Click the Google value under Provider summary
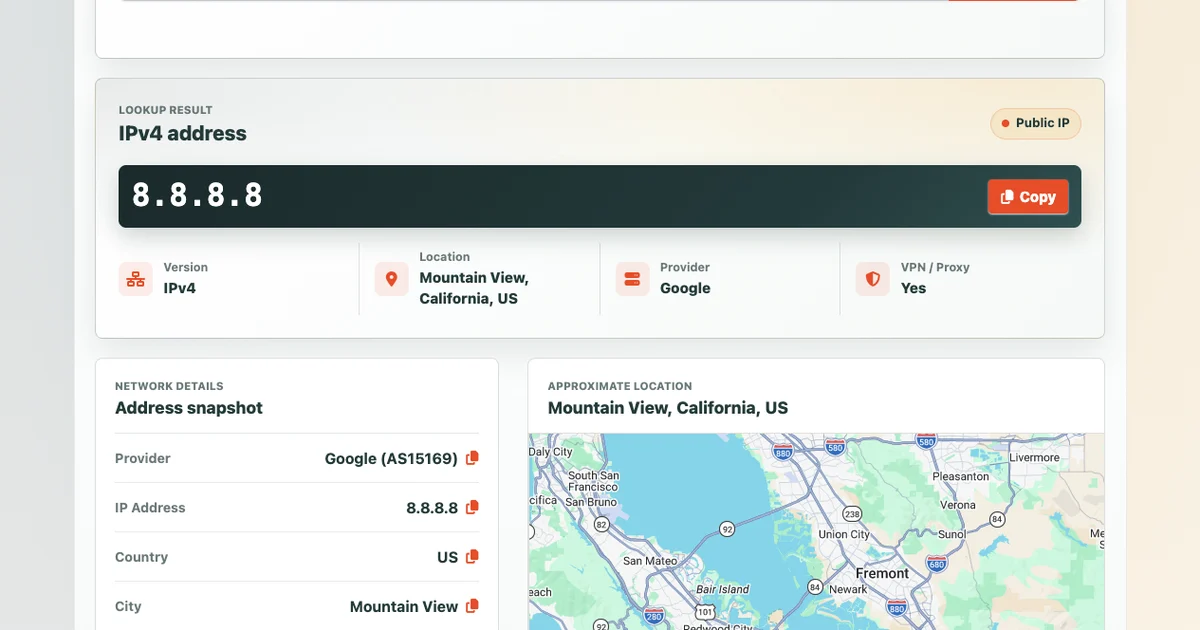The height and width of the screenshot is (630, 1200). tap(685, 288)
